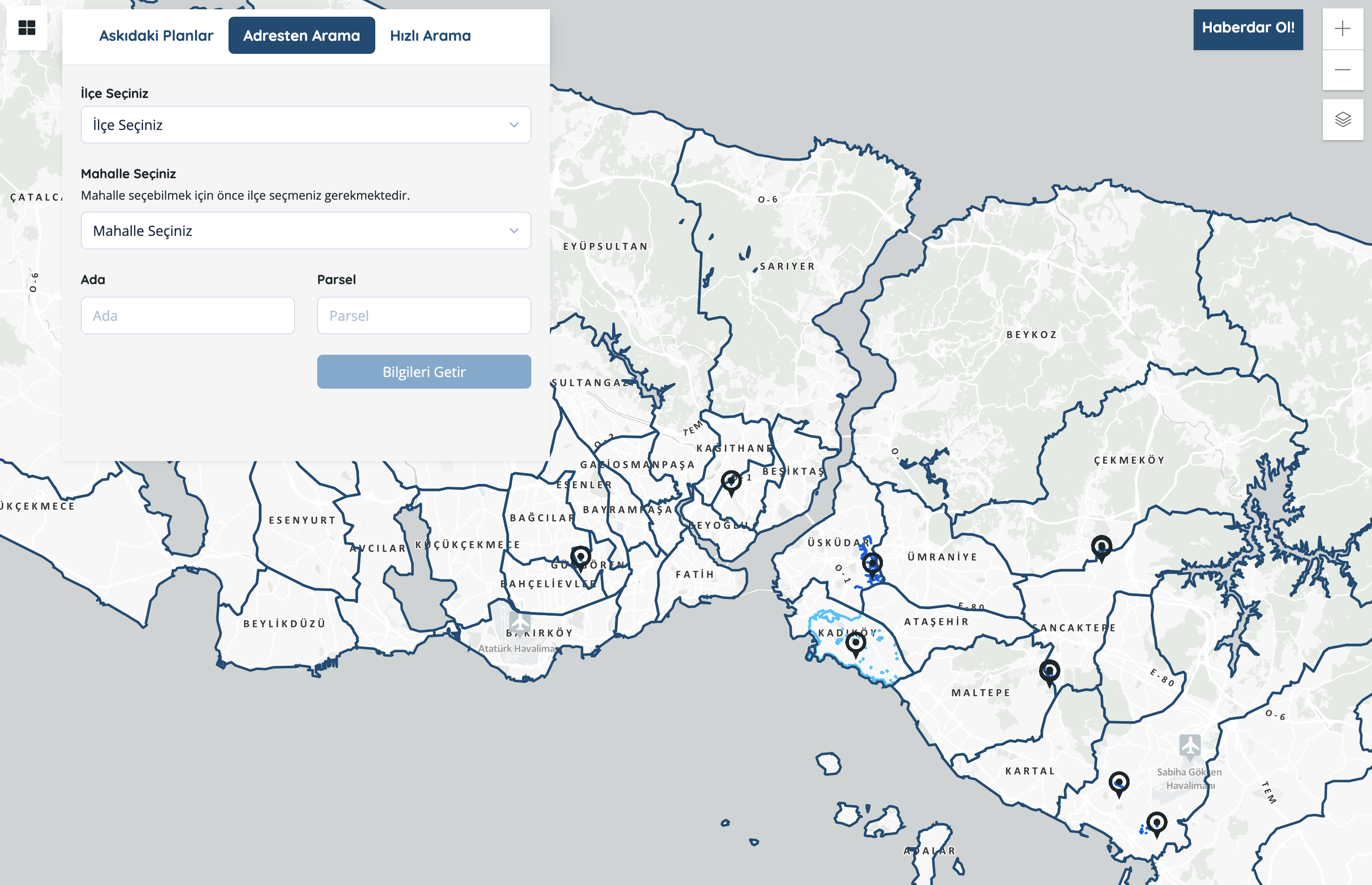
Task: Click the map pin in Üsküdar
Action: [872, 564]
